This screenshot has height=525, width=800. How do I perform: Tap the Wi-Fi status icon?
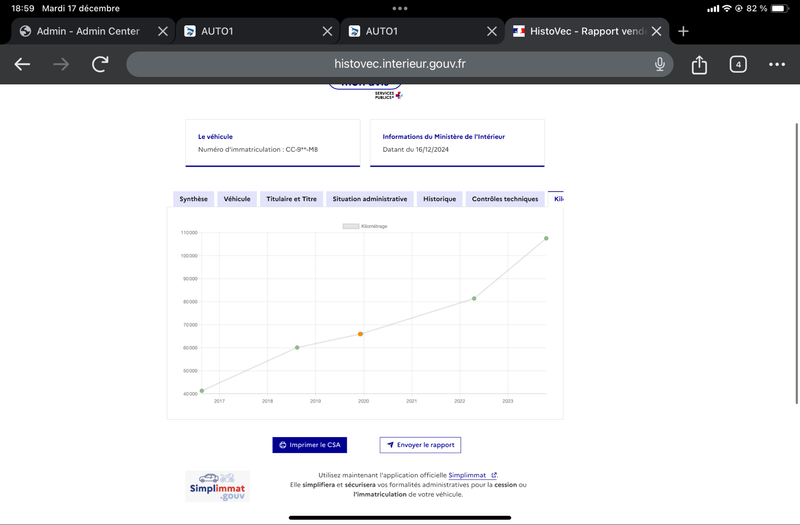tap(727, 8)
